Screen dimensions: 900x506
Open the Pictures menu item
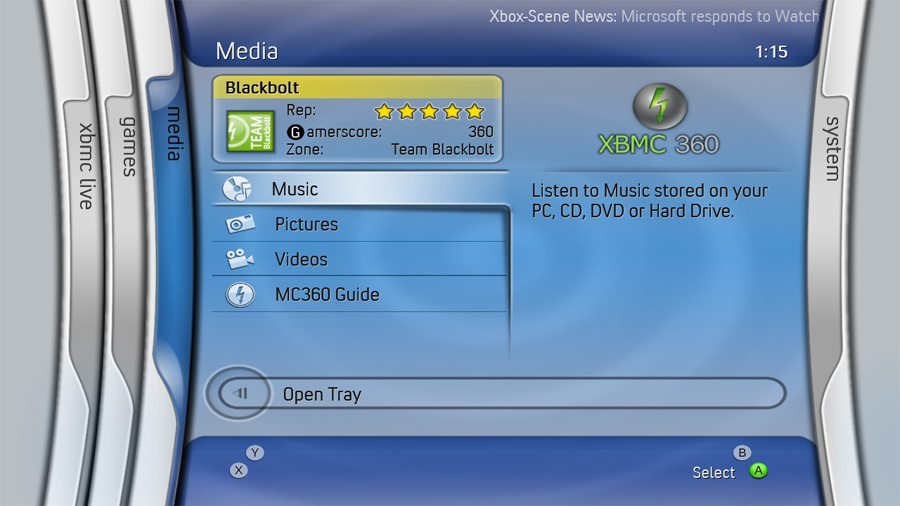click(360, 224)
